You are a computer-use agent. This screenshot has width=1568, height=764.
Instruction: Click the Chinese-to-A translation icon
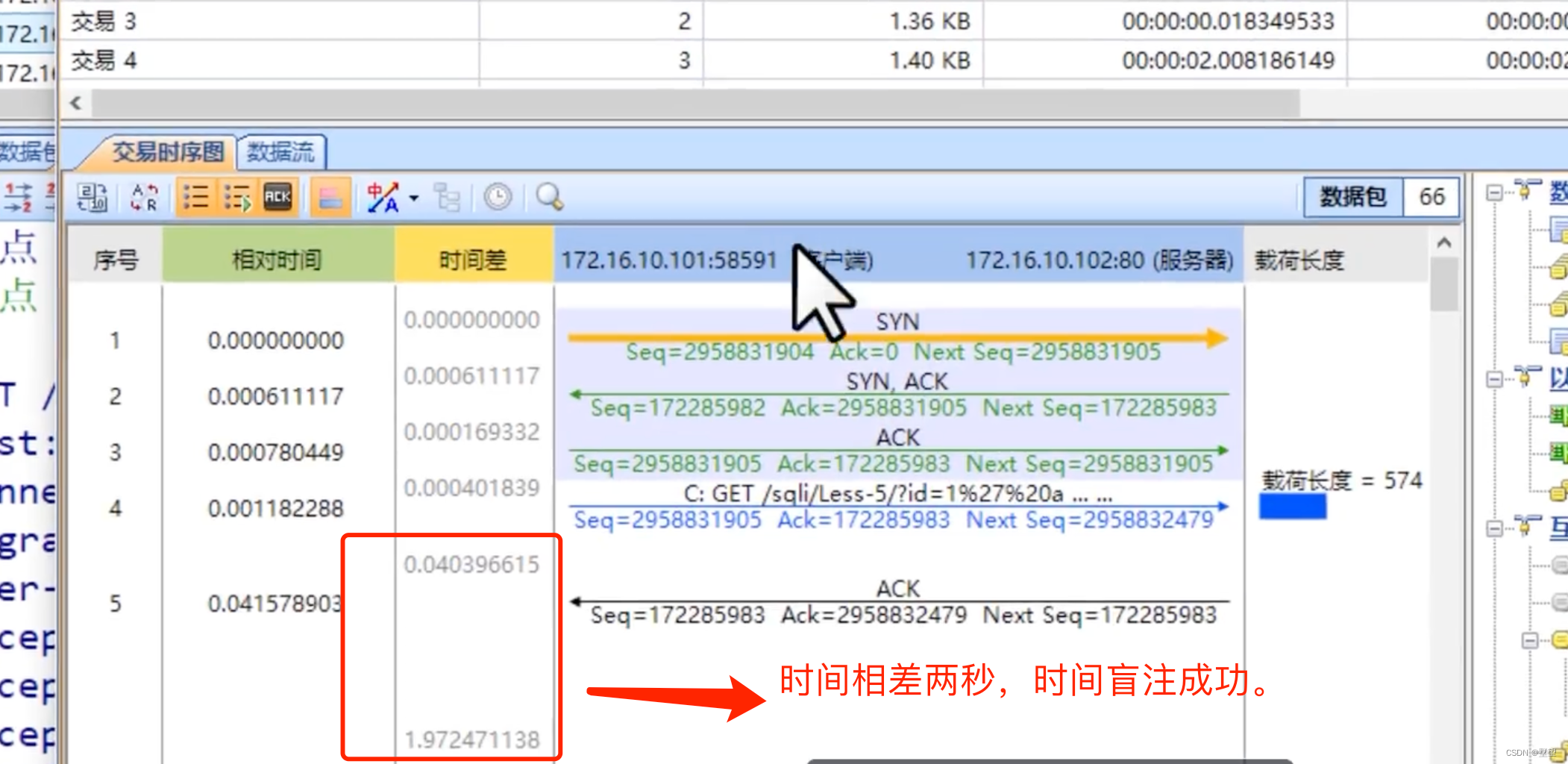click(383, 198)
